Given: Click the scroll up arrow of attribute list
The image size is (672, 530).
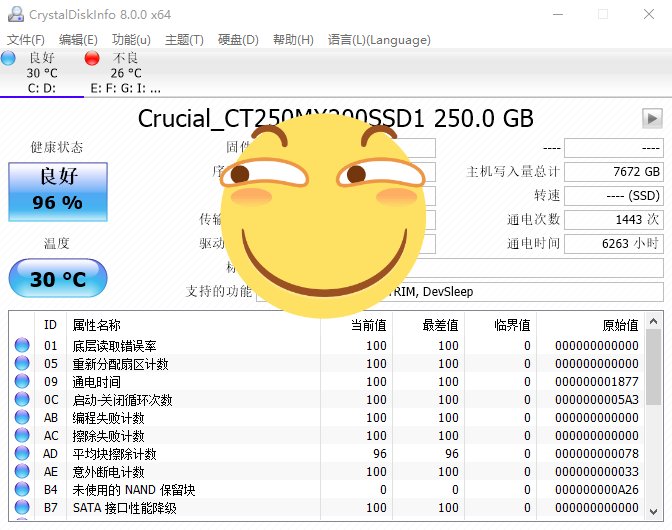Looking at the screenshot, I should coord(654,321).
